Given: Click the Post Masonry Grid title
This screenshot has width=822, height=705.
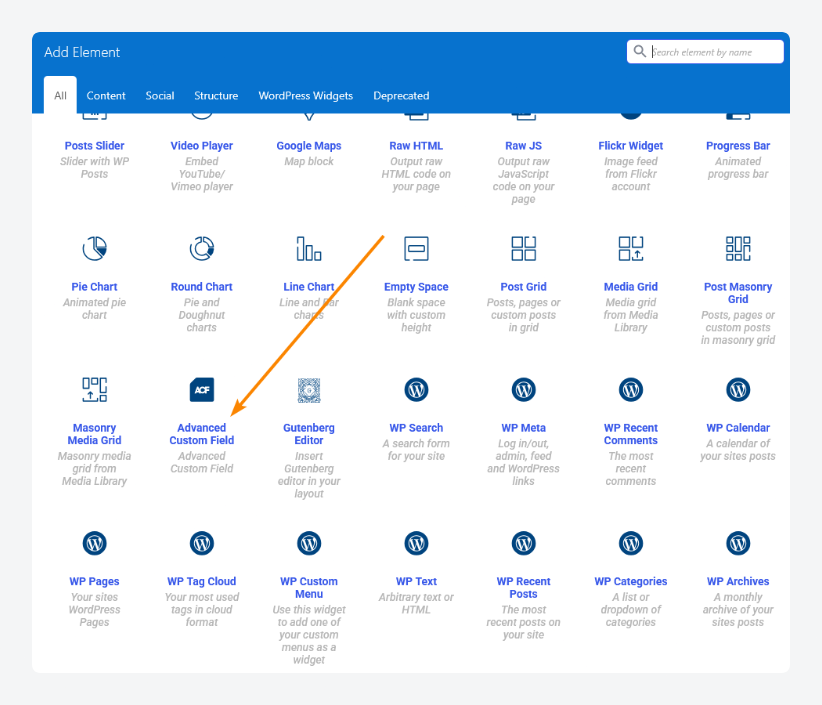Looking at the screenshot, I should [738, 293].
